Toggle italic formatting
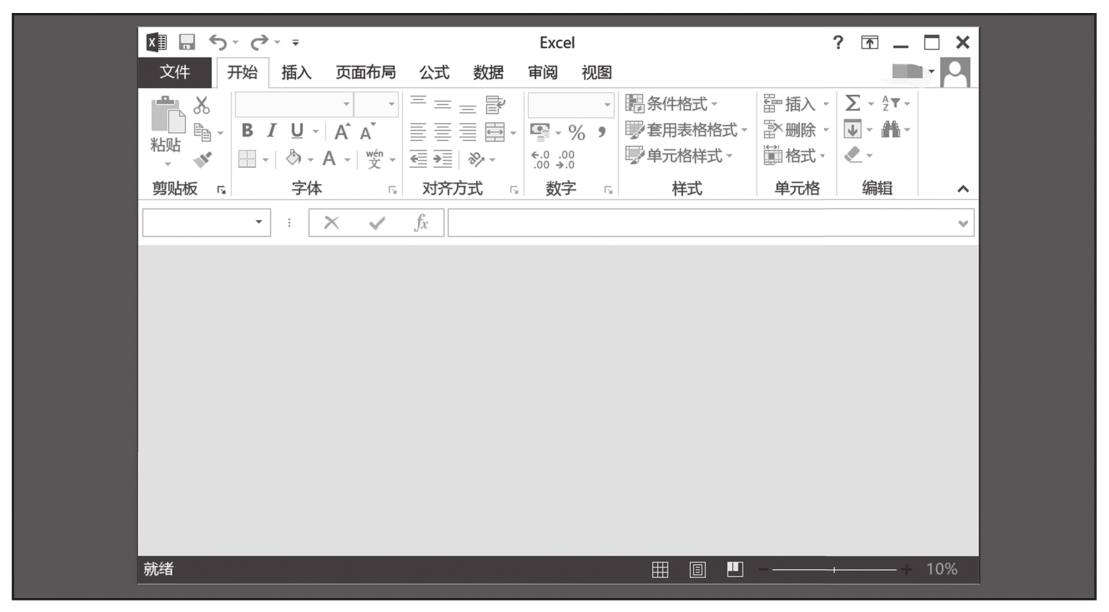 [x=272, y=131]
